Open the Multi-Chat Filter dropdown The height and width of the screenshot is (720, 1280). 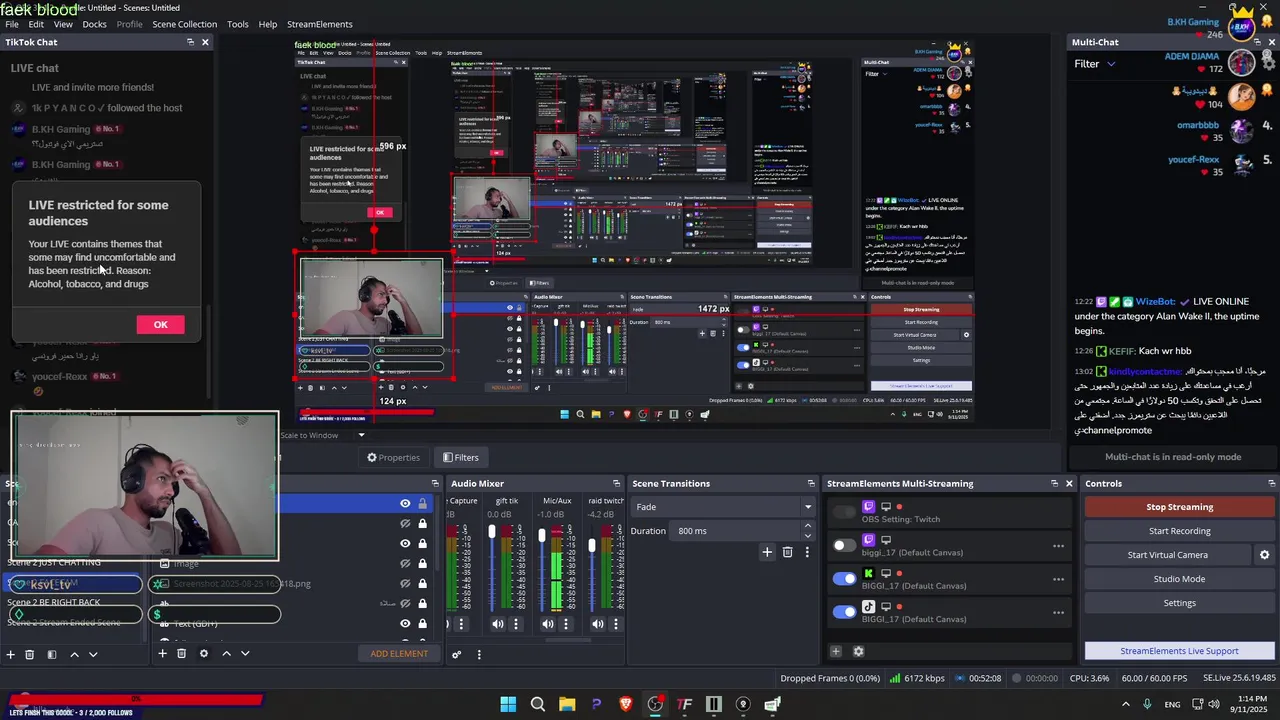tap(1095, 64)
